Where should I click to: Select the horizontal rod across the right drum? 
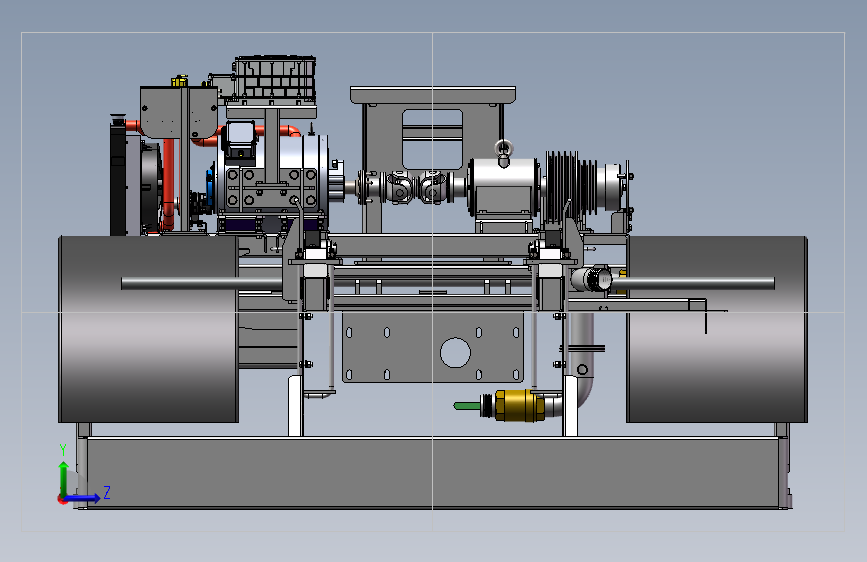[692, 284]
